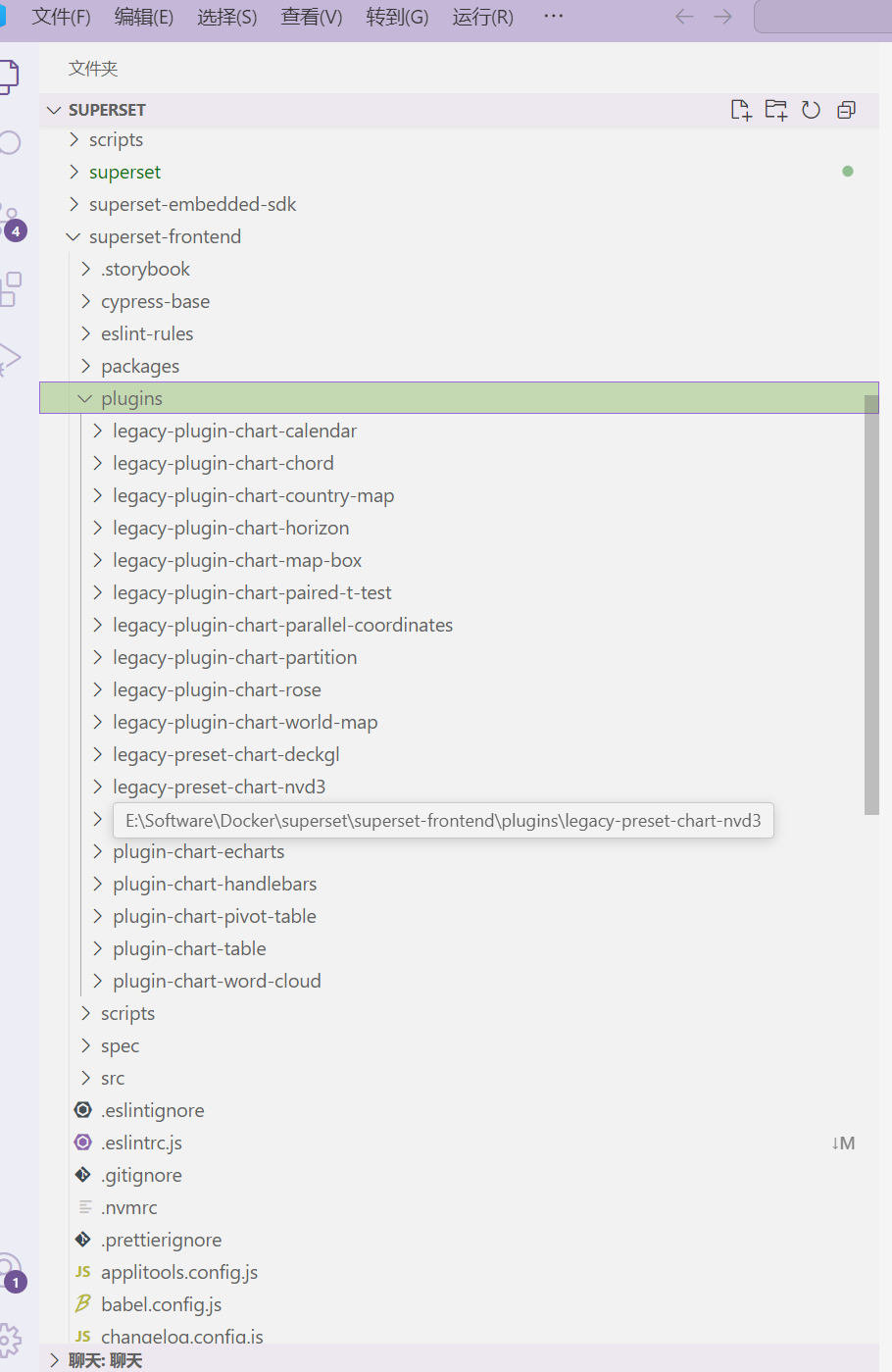Refresh the explorer file tree
Screen dimensions: 892x1372
click(811, 110)
